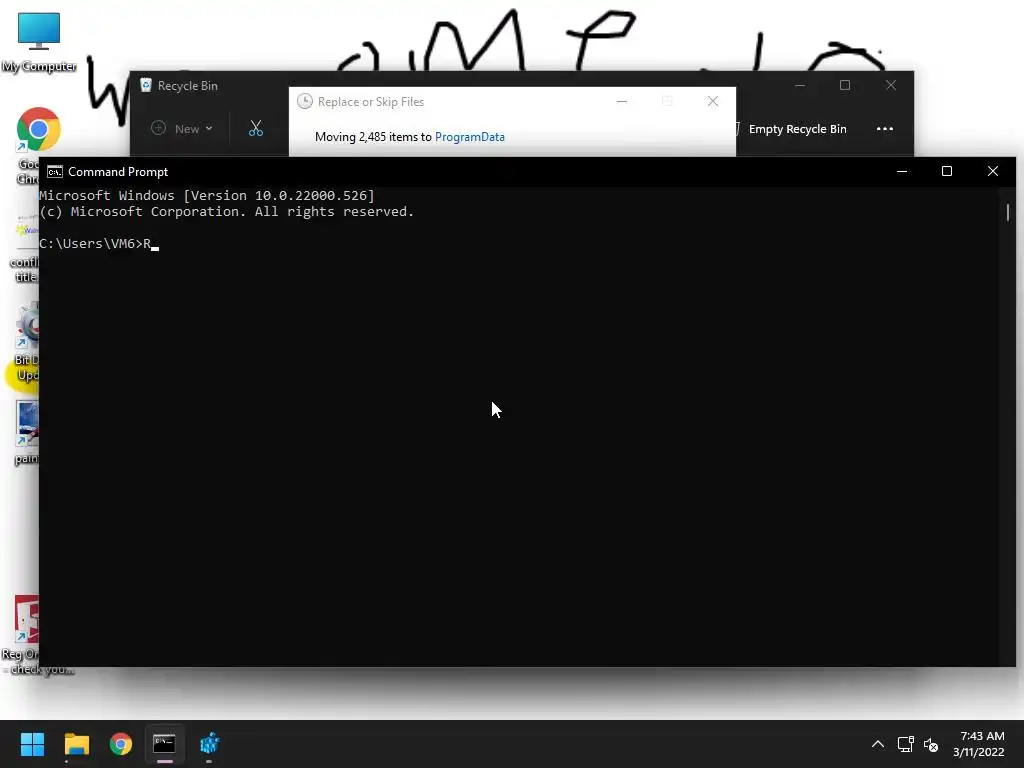The width and height of the screenshot is (1024, 768).
Task: Launch Chrome from the taskbar
Action: (x=121, y=744)
